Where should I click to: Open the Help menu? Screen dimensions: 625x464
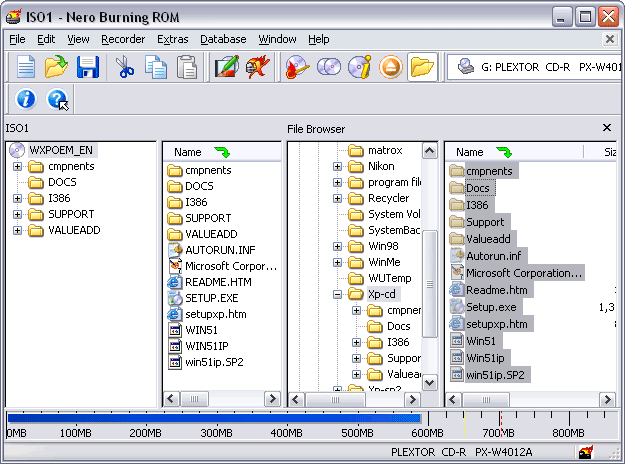[x=318, y=39]
